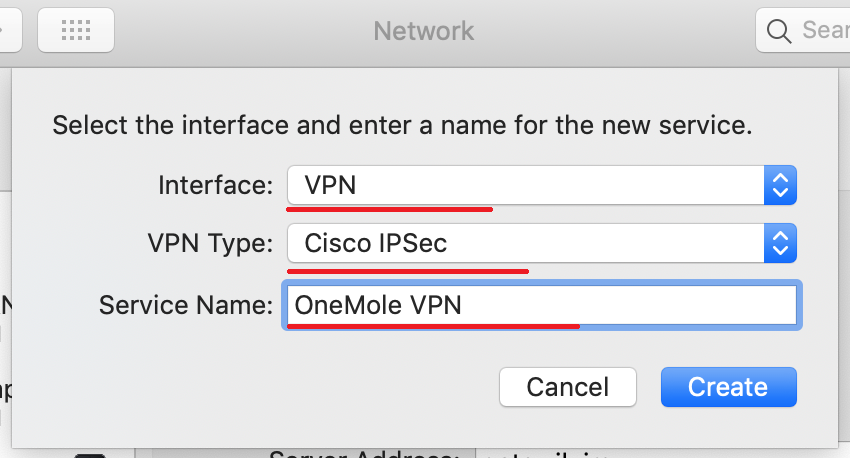This screenshot has width=850, height=458.
Task: Click the partially visible Server Address label
Action: (364, 454)
